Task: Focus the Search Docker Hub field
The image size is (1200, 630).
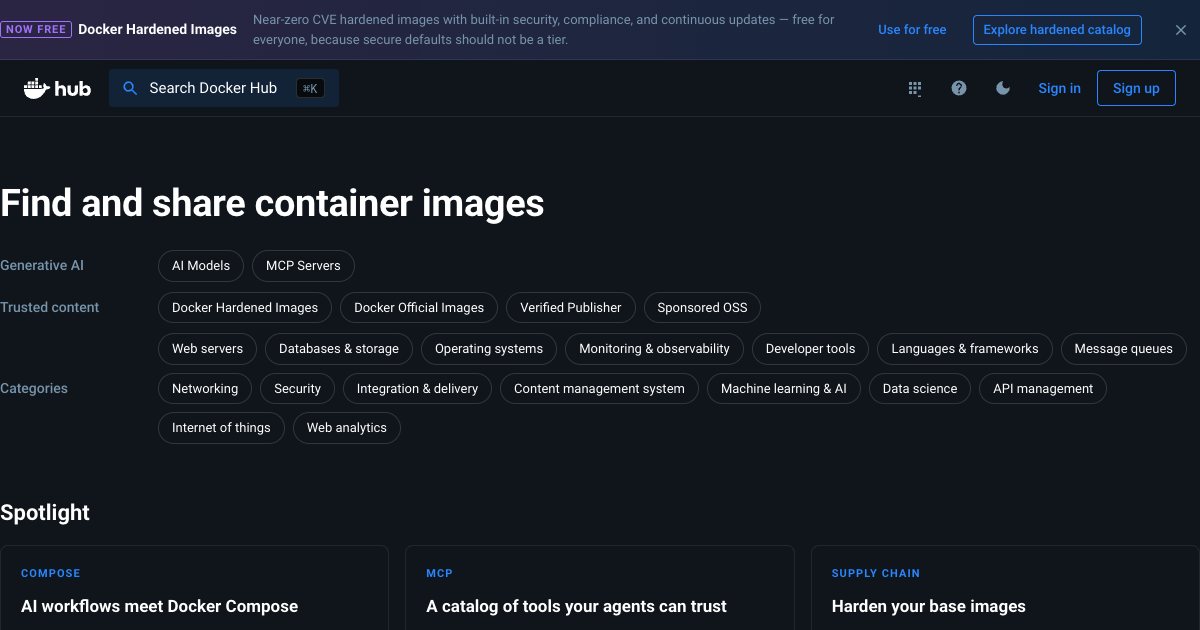Action: tap(224, 88)
